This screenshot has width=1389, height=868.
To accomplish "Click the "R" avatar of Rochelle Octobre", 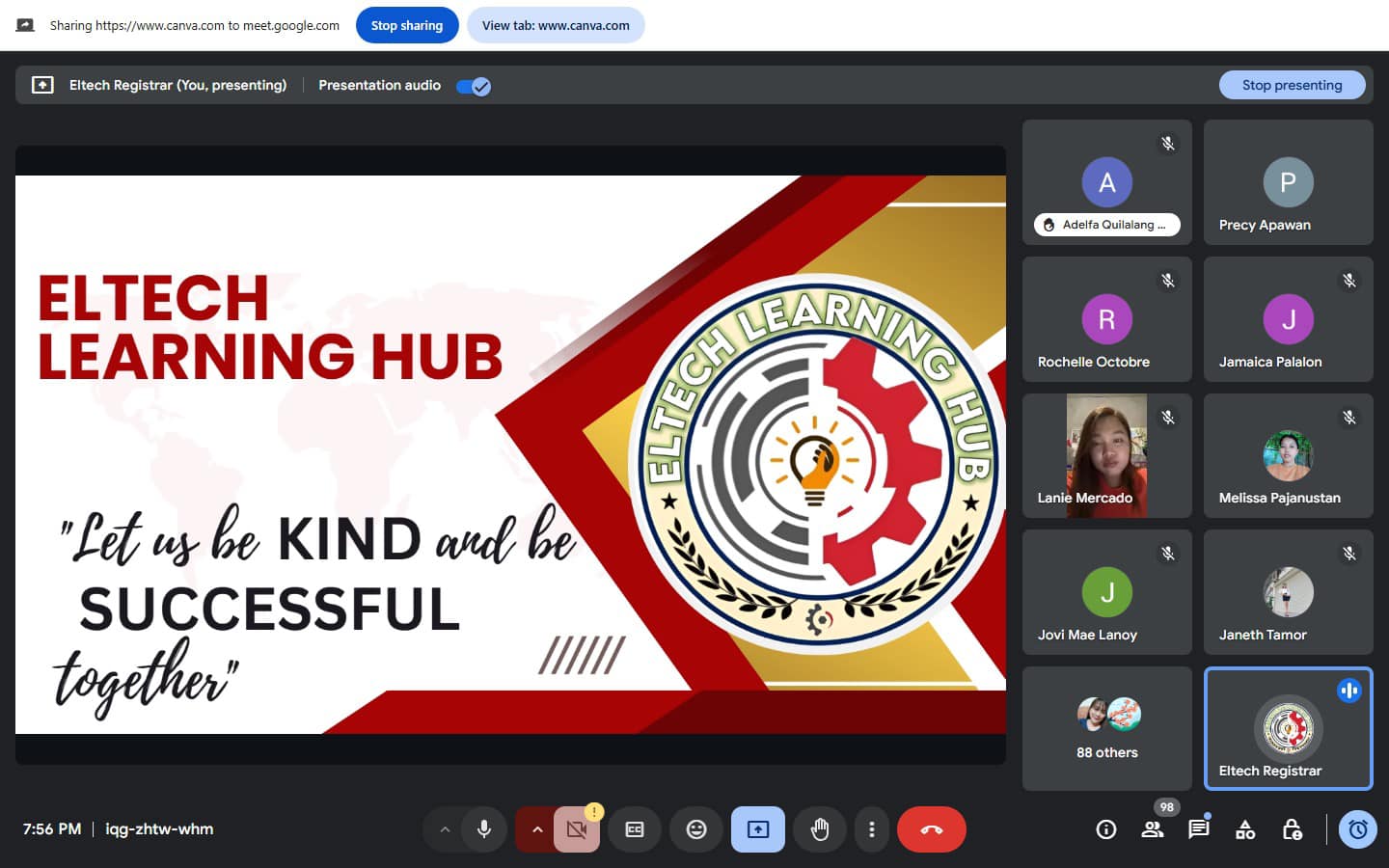I will pos(1107,319).
